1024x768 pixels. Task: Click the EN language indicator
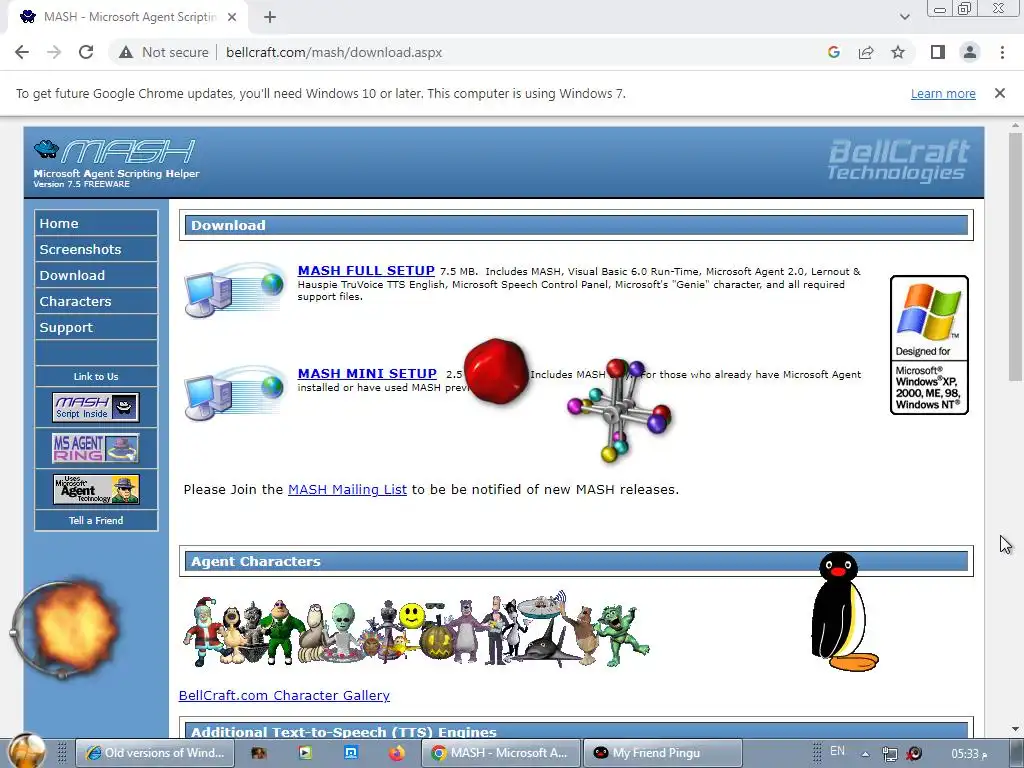[837, 751]
